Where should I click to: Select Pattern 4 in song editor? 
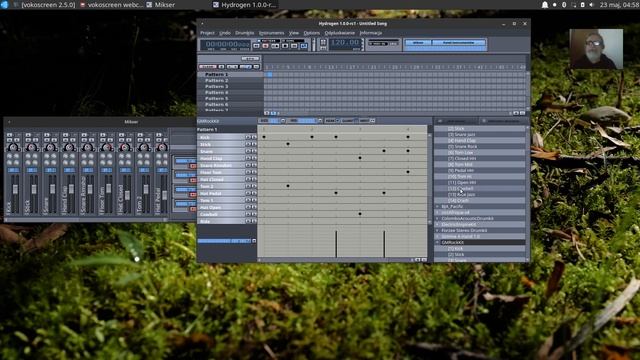click(216, 93)
